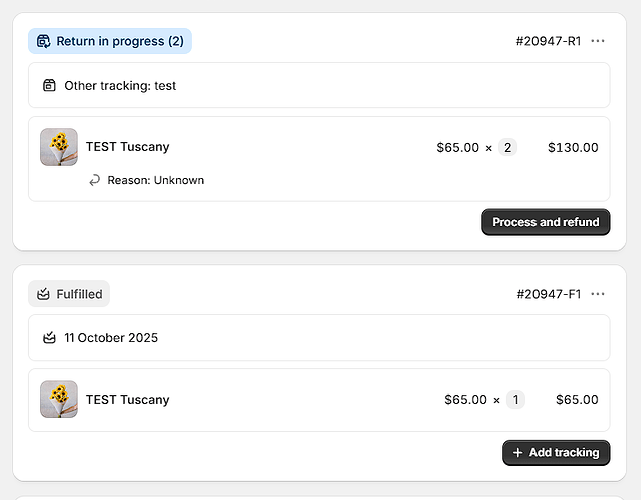Click the Return in progress (2) badge
The image size is (641, 500).
click(110, 41)
